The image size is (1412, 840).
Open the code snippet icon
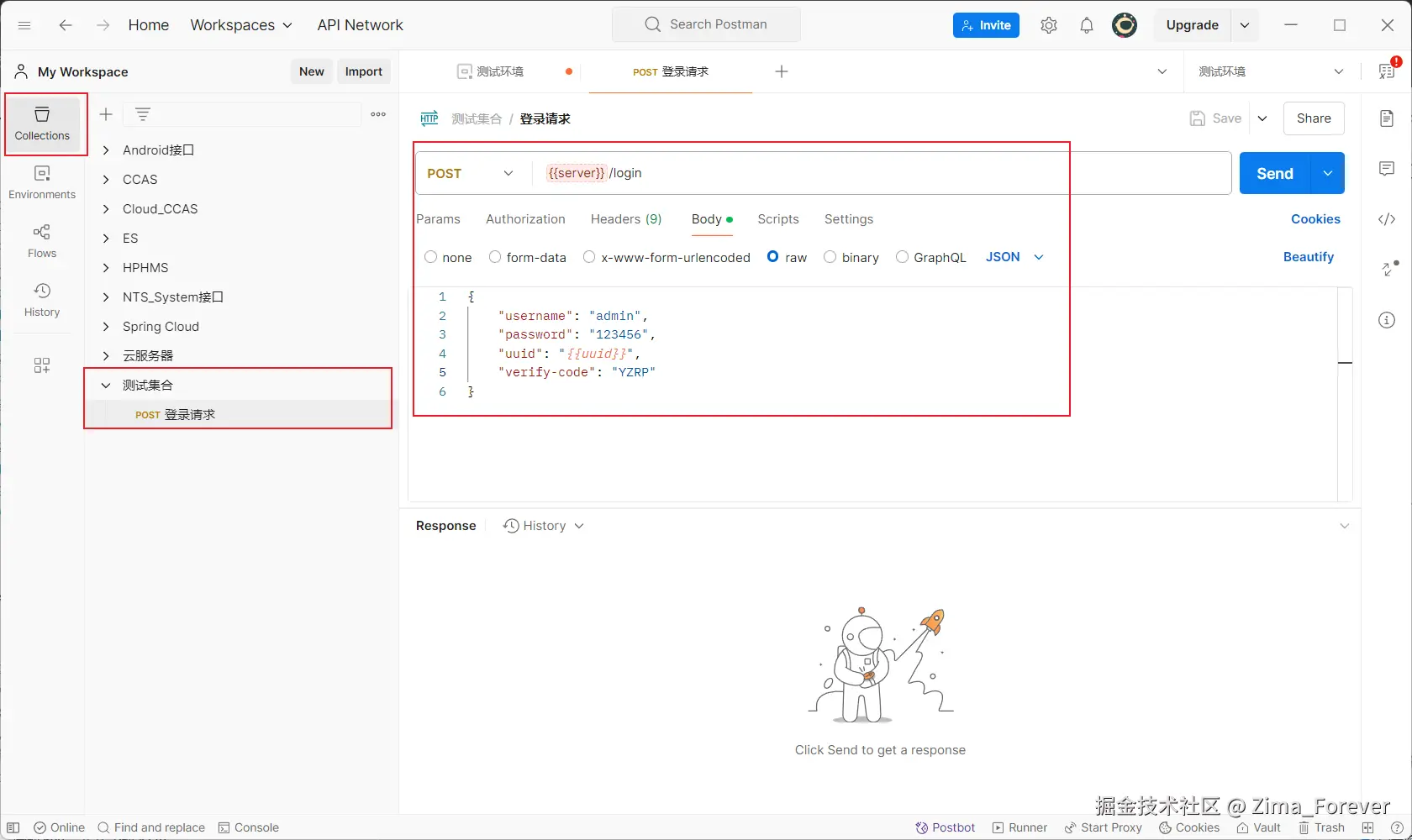click(1387, 219)
